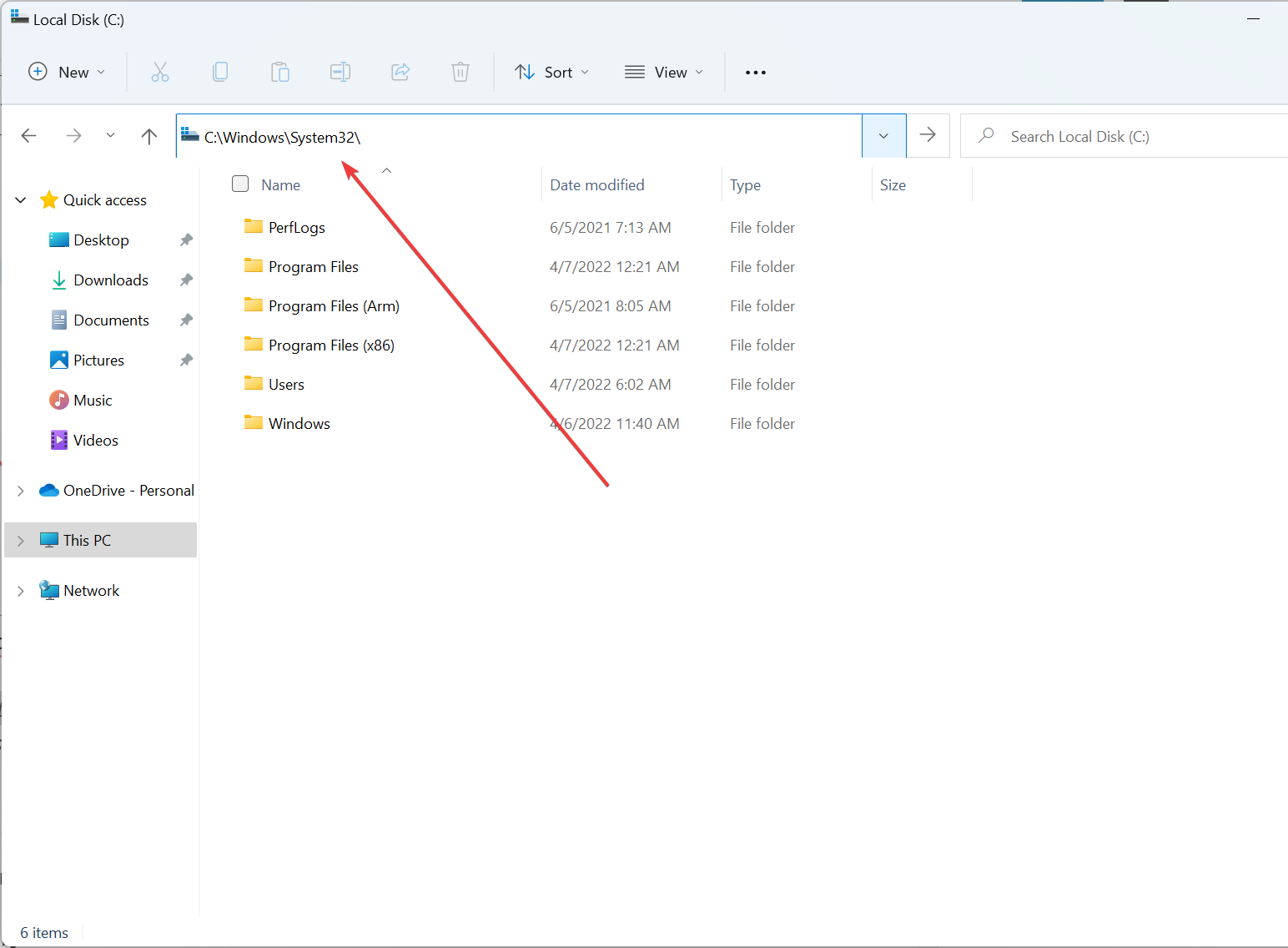Open the Sort dropdown menu
Screen dimensions: 1288x948
pyautogui.click(x=551, y=72)
